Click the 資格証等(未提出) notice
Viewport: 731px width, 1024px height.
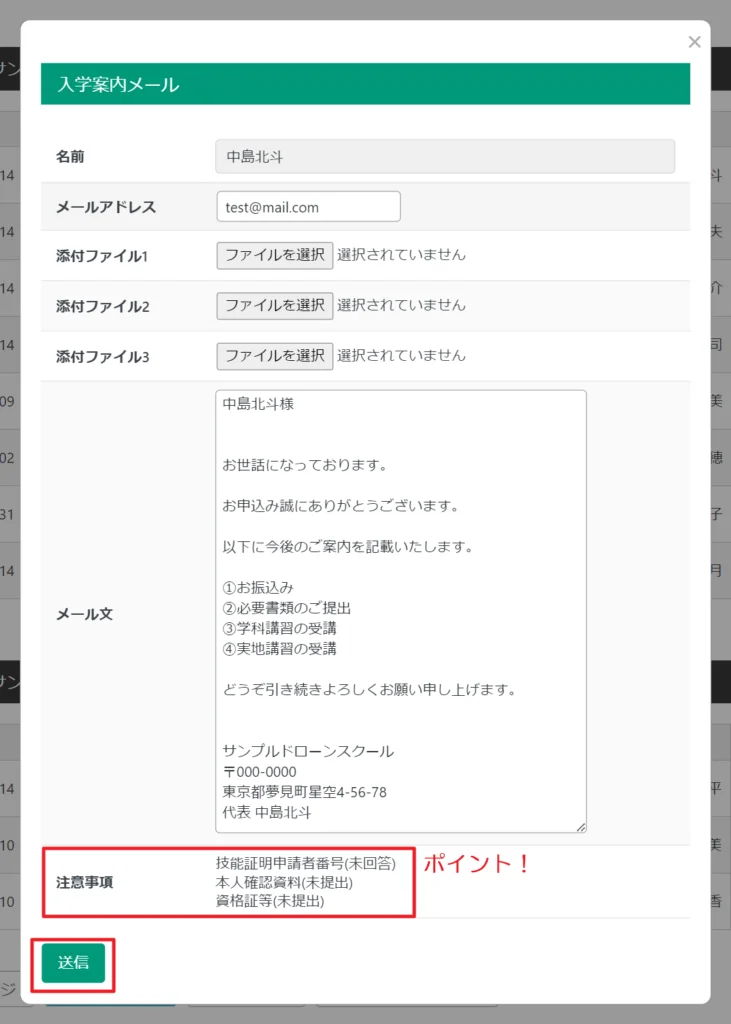[270, 901]
